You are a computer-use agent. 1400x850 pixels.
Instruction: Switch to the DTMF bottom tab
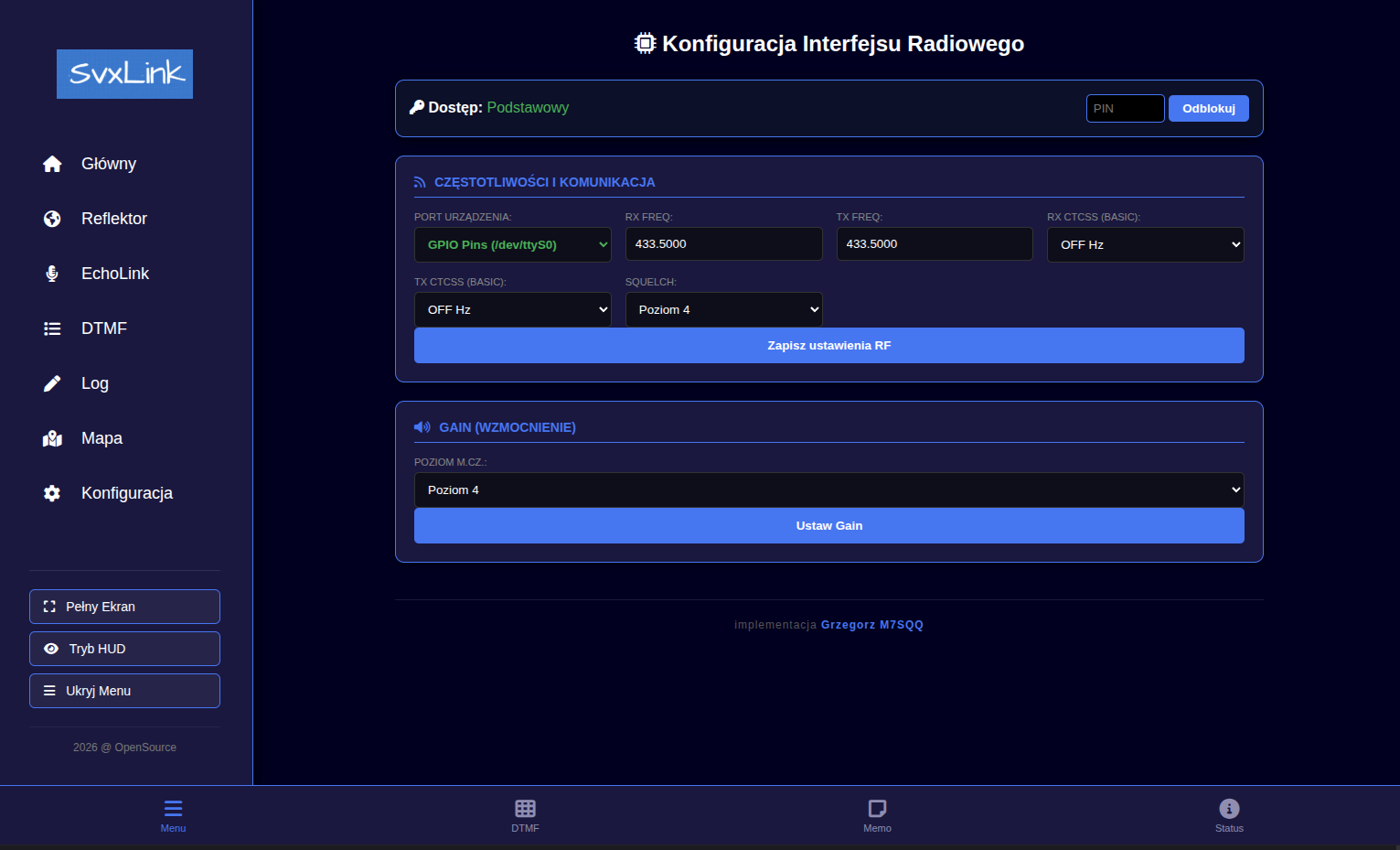[525, 814]
